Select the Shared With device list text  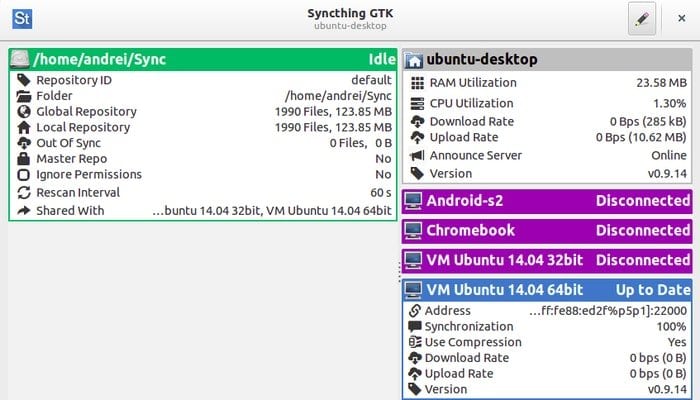click(272, 211)
